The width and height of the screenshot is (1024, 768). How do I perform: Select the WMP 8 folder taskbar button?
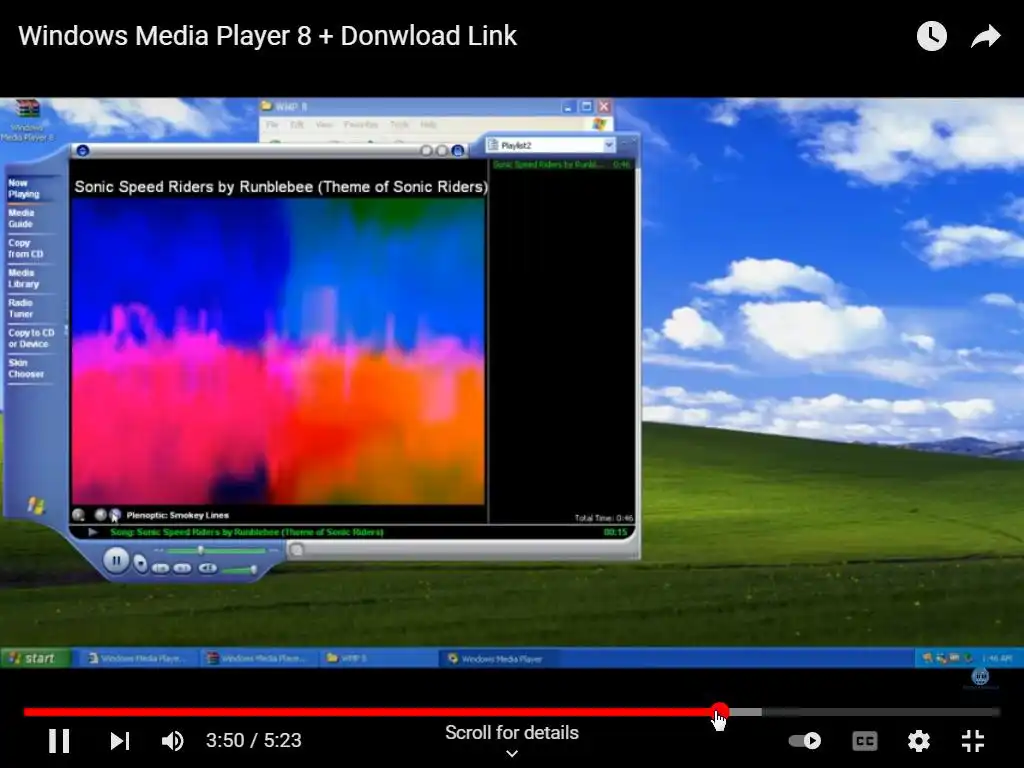tap(379, 658)
